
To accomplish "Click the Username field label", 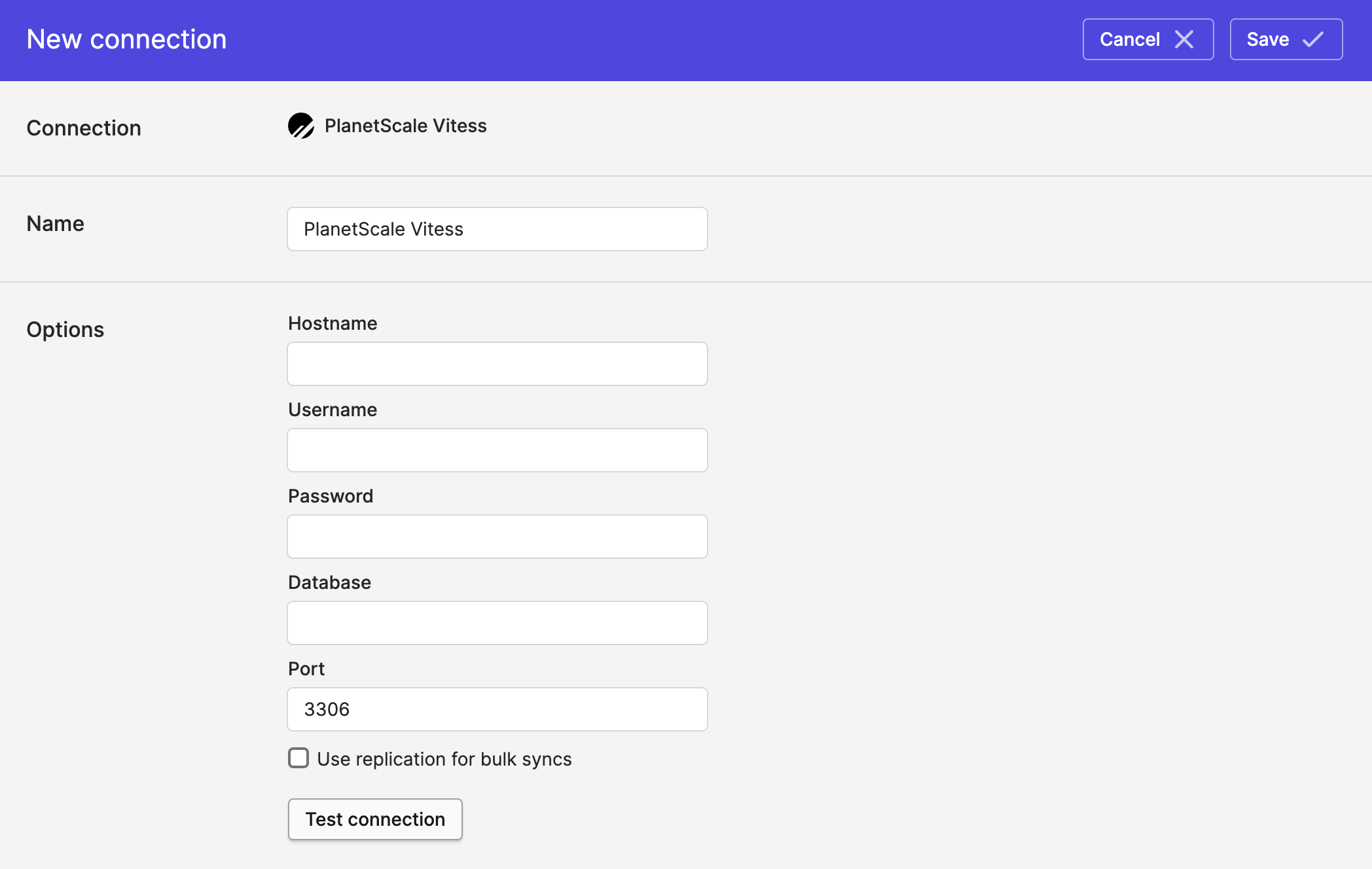I will (x=333, y=410).
